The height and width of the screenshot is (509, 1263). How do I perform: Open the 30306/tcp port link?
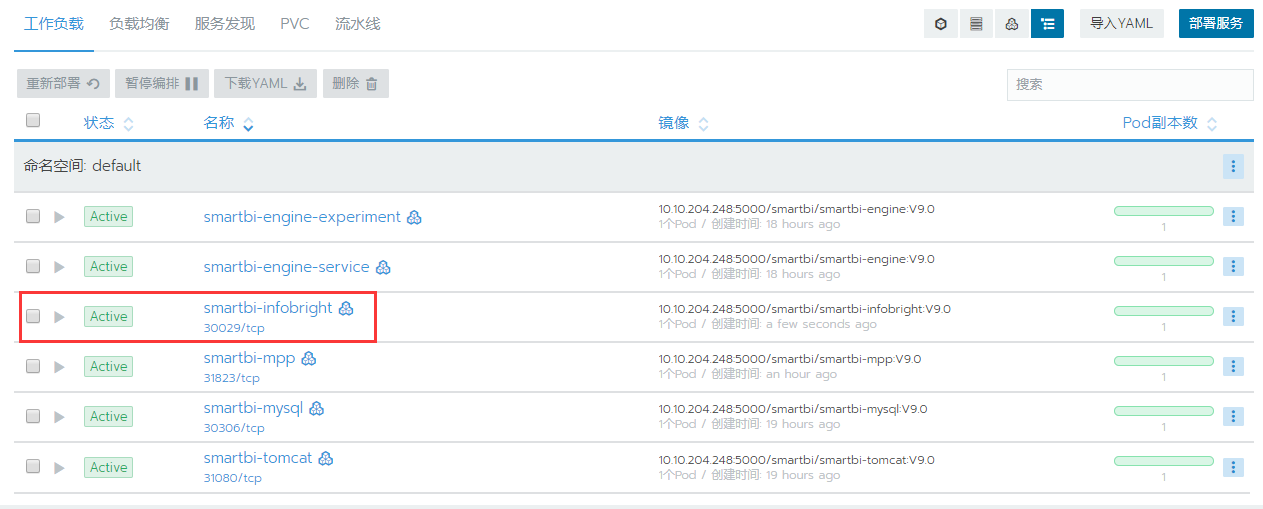(234, 428)
